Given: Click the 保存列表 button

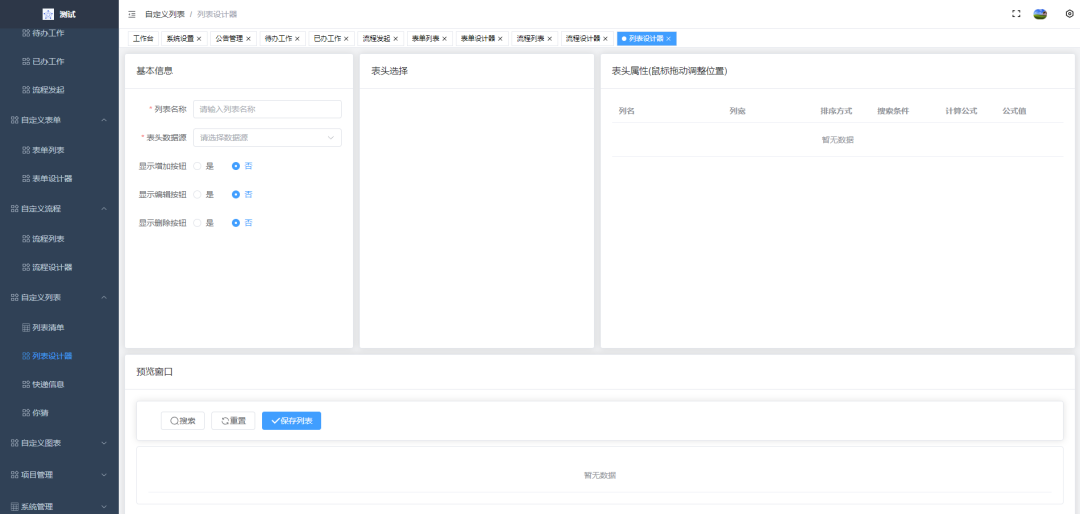Looking at the screenshot, I should (x=291, y=421).
